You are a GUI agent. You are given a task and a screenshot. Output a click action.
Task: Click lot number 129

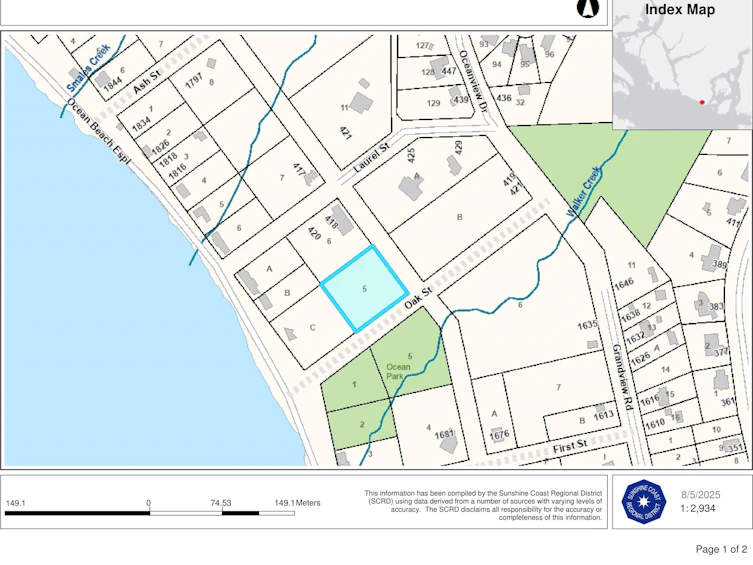tap(433, 103)
